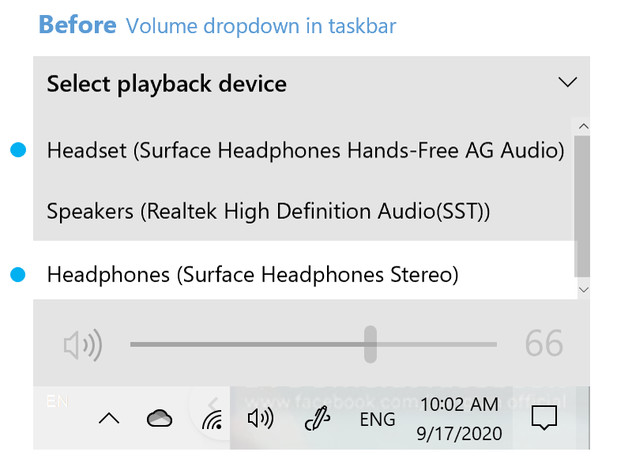Collapse the playback device list chevron
This screenshot has height=467, width=620.
click(x=567, y=82)
